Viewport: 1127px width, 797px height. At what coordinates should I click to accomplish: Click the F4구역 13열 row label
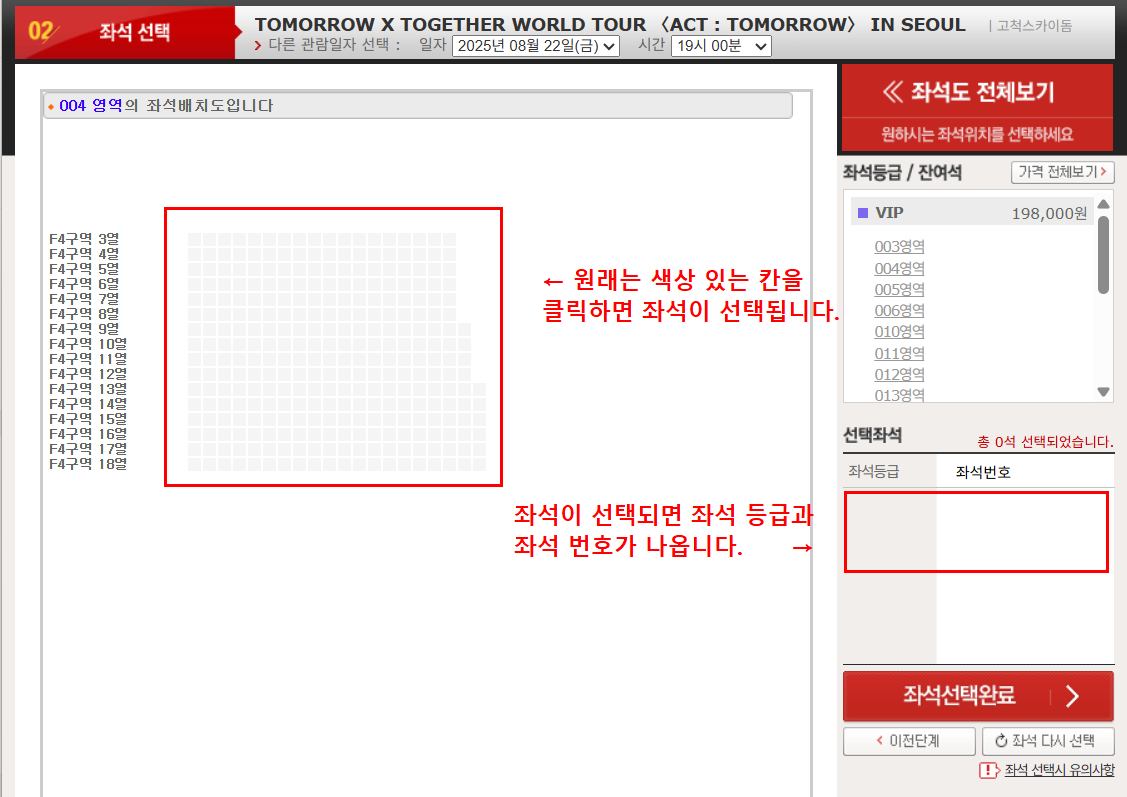point(88,389)
